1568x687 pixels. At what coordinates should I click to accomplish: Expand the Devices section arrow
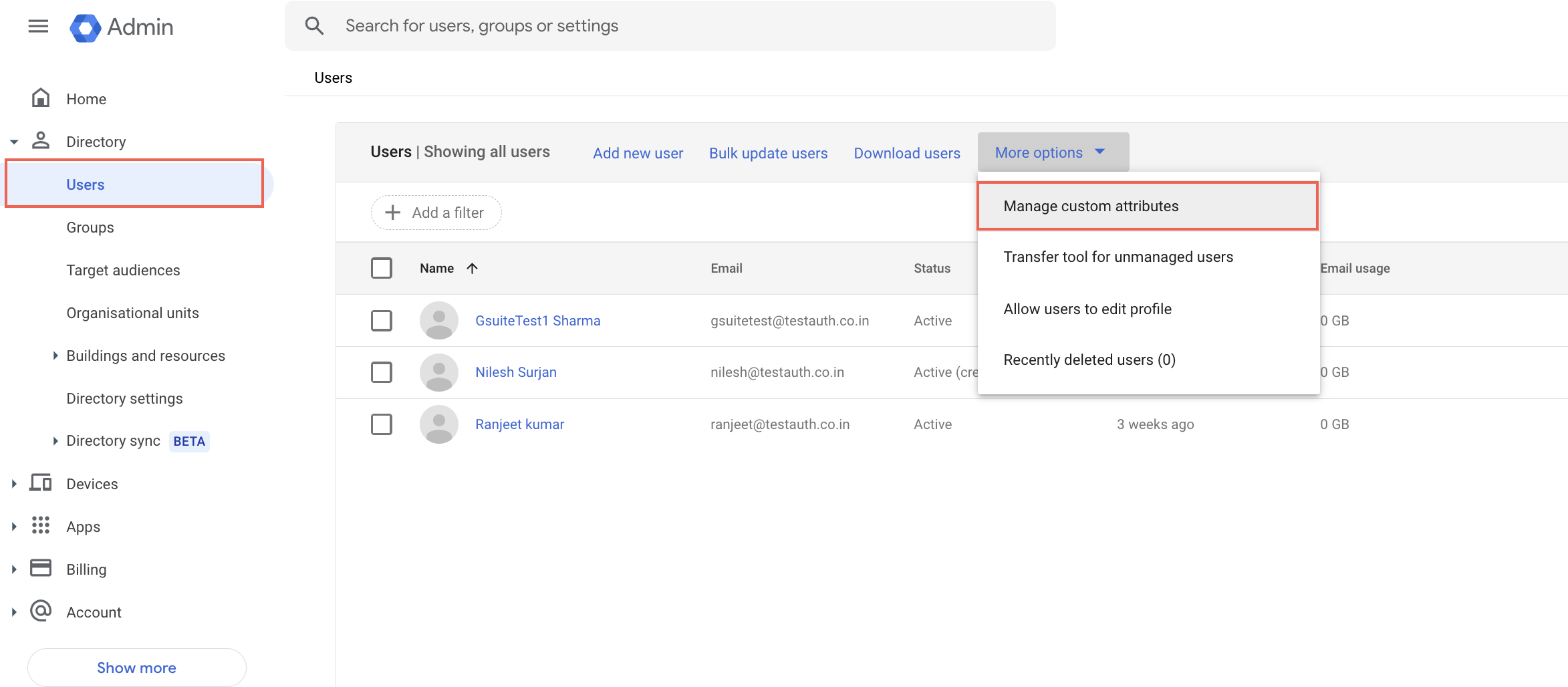(x=14, y=484)
